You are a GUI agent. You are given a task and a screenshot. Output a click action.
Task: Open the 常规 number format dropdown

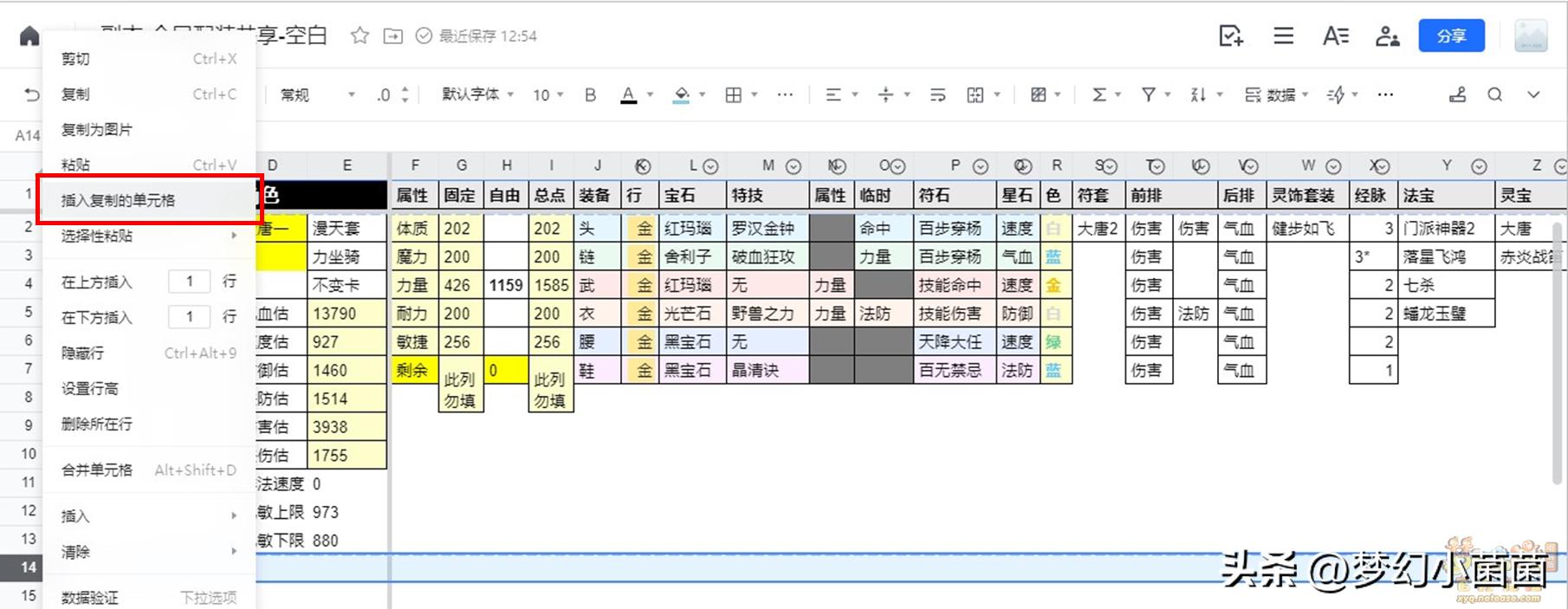point(317,94)
